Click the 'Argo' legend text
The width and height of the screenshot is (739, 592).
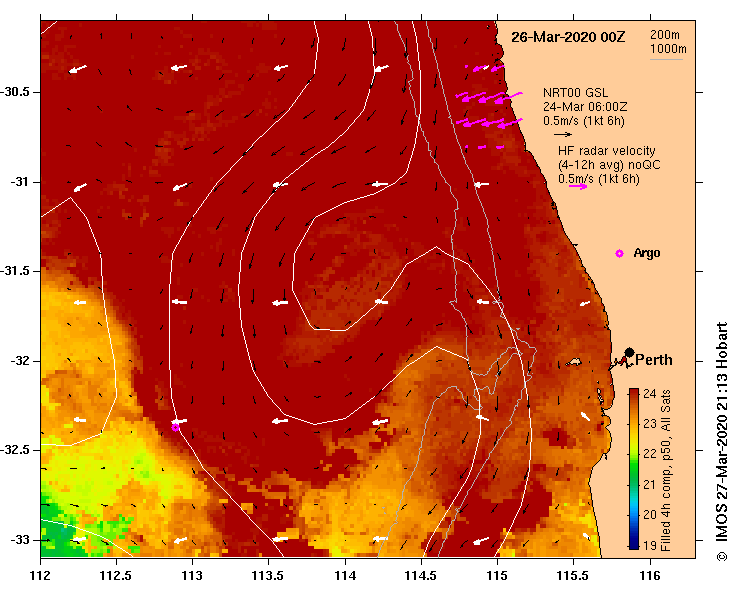[x=647, y=253]
